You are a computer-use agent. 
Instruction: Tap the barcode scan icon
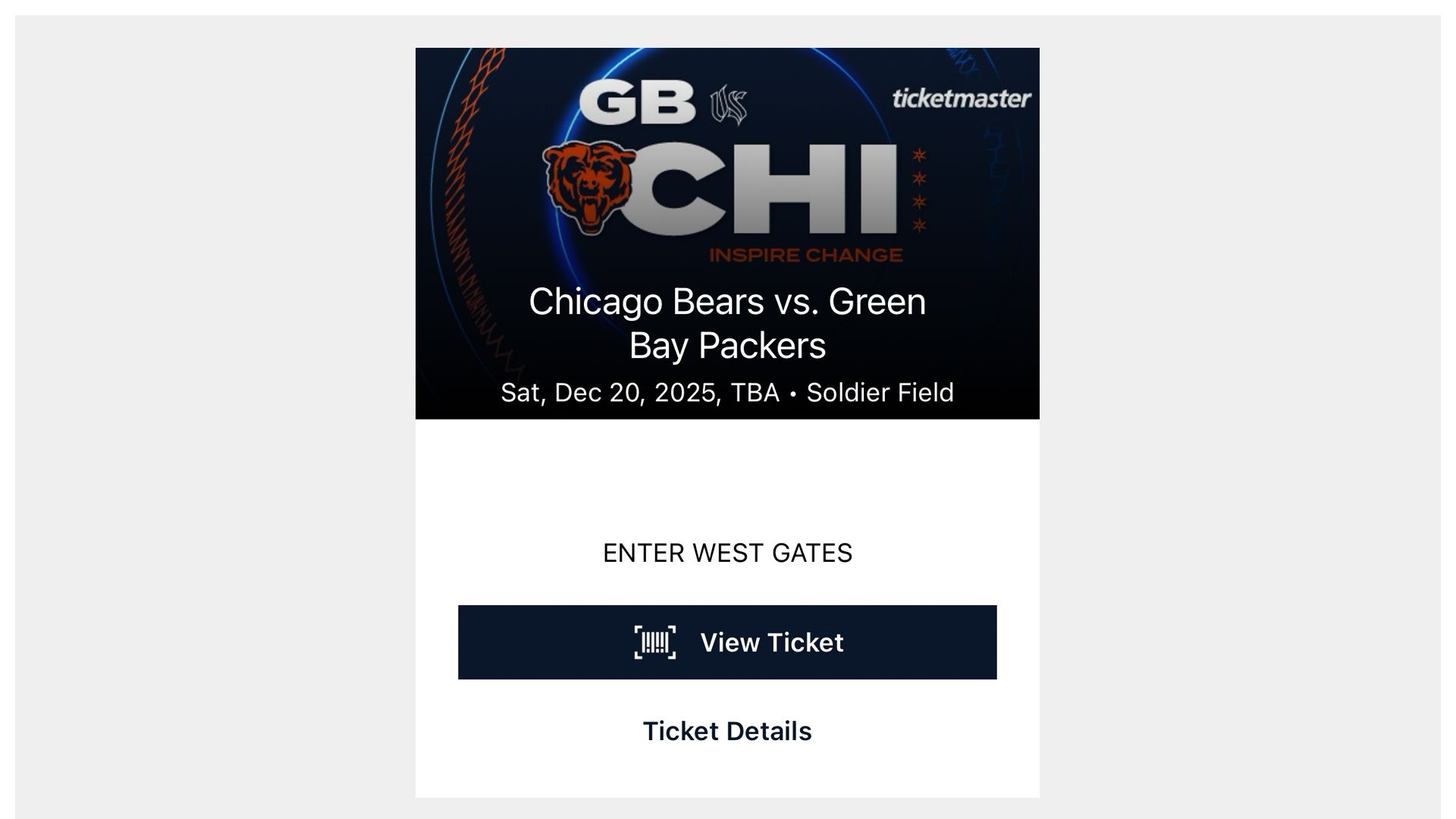(655, 642)
